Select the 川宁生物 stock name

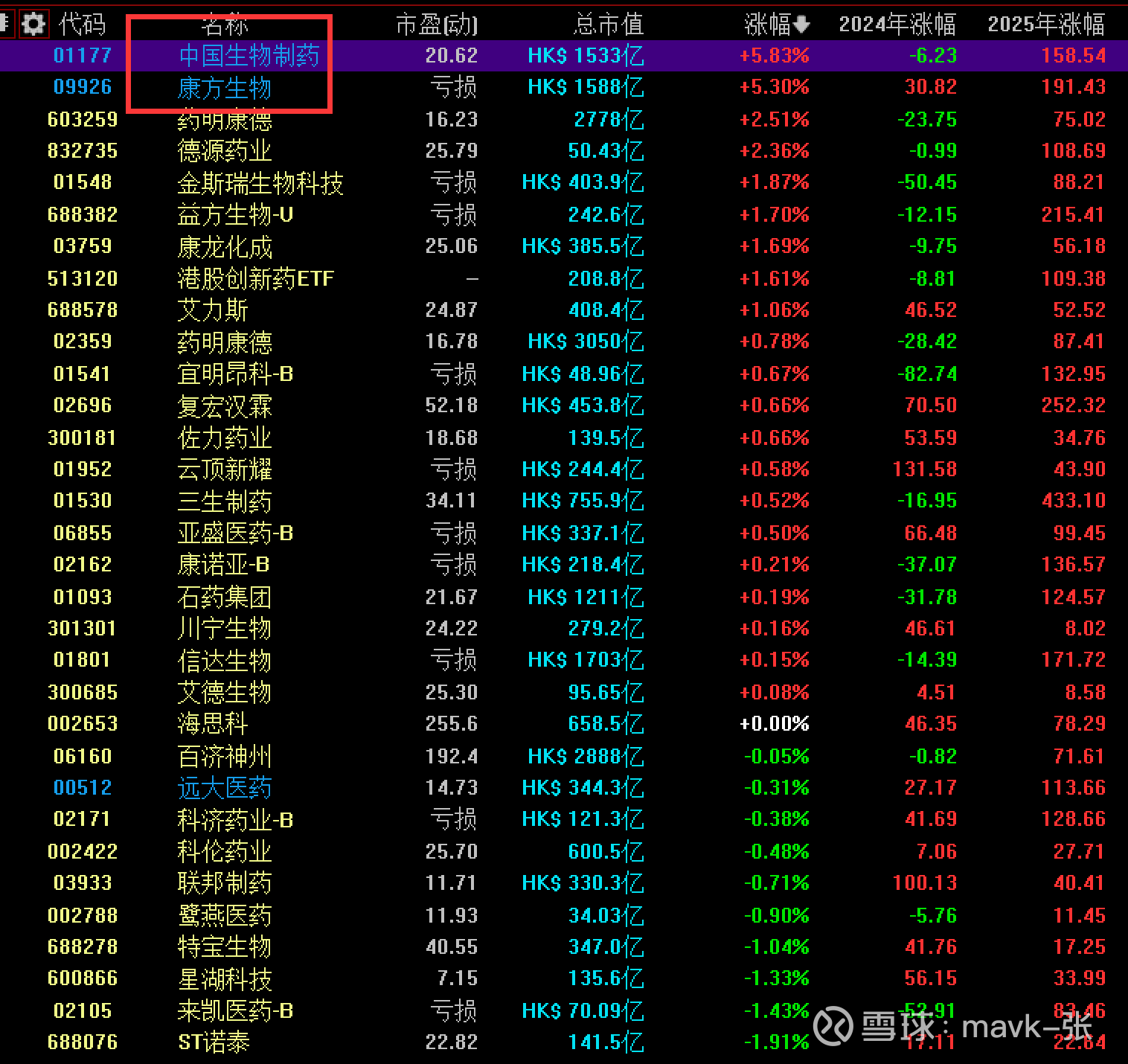[x=225, y=629]
